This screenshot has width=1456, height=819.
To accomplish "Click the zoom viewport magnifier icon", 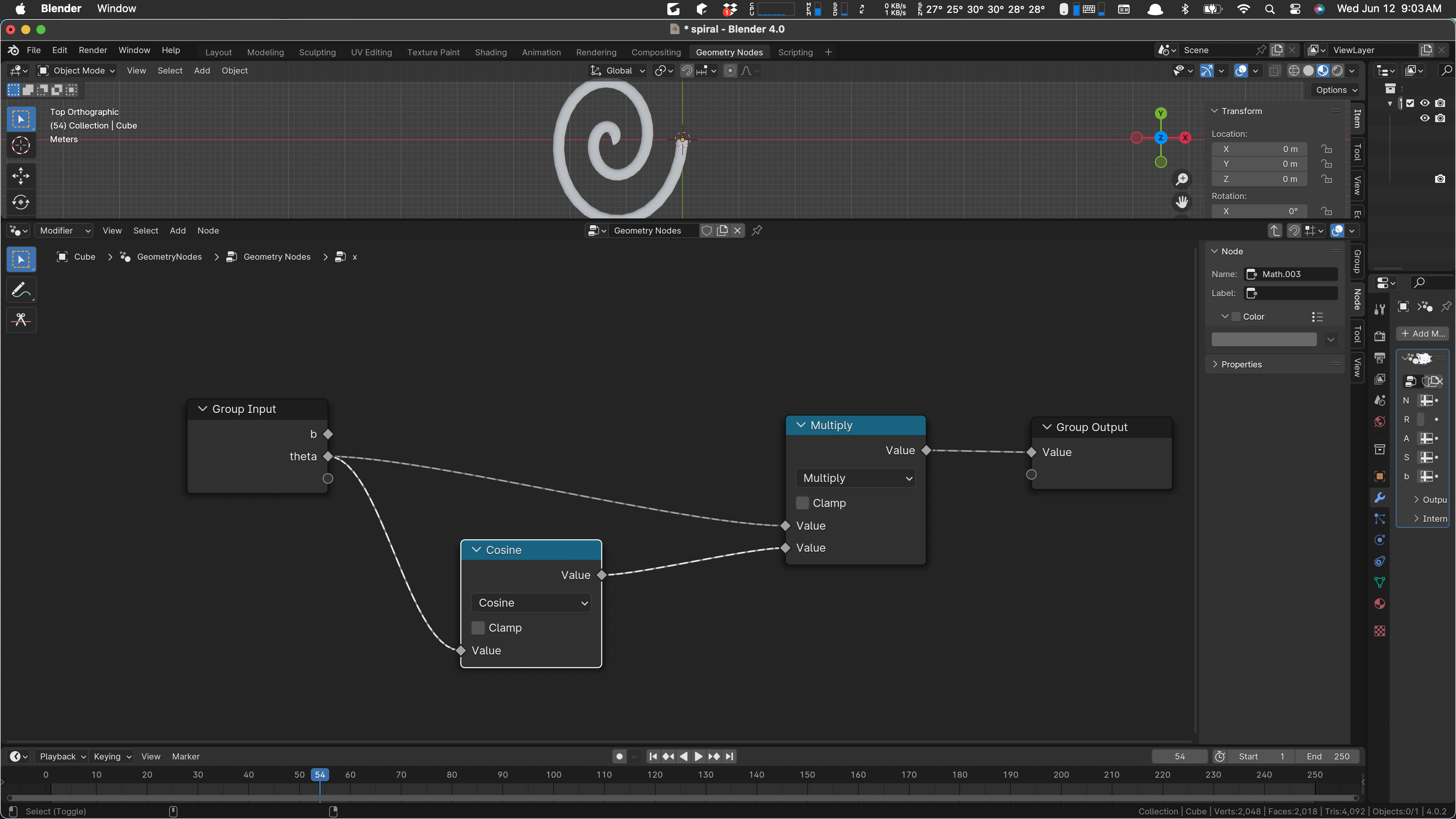I will pyautogui.click(x=1182, y=179).
